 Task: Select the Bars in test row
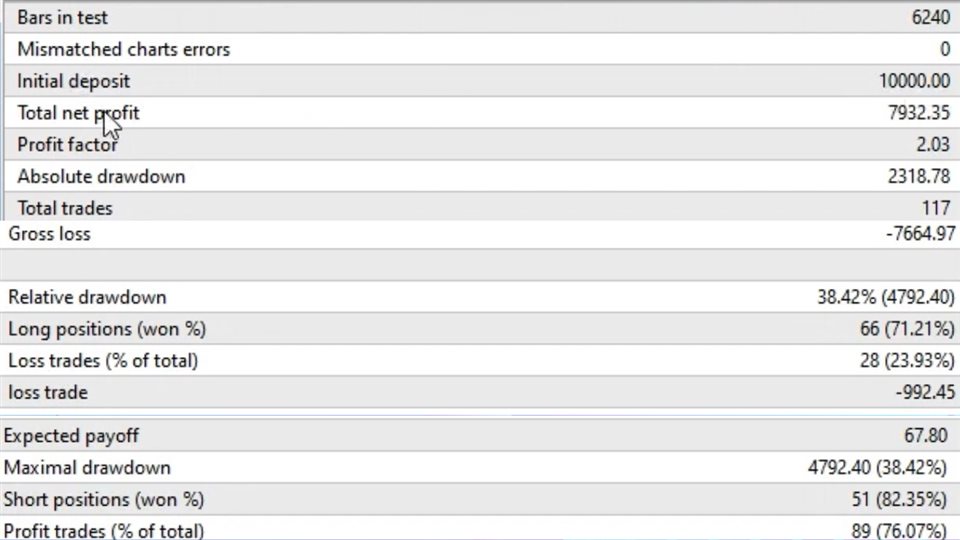[x=482, y=17]
